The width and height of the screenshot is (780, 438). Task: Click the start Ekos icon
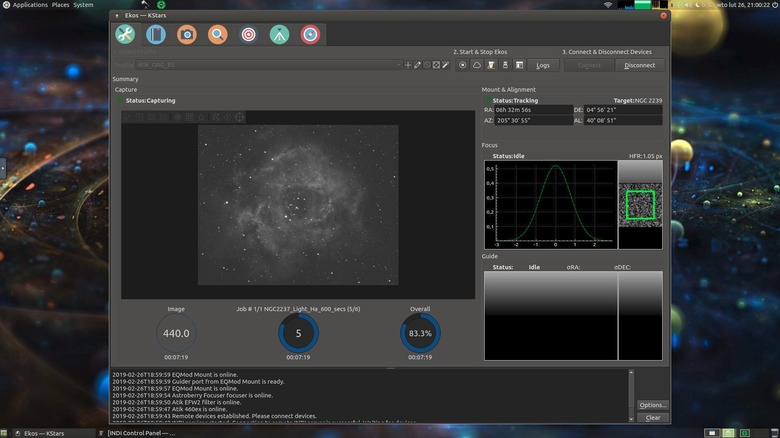[463, 65]
